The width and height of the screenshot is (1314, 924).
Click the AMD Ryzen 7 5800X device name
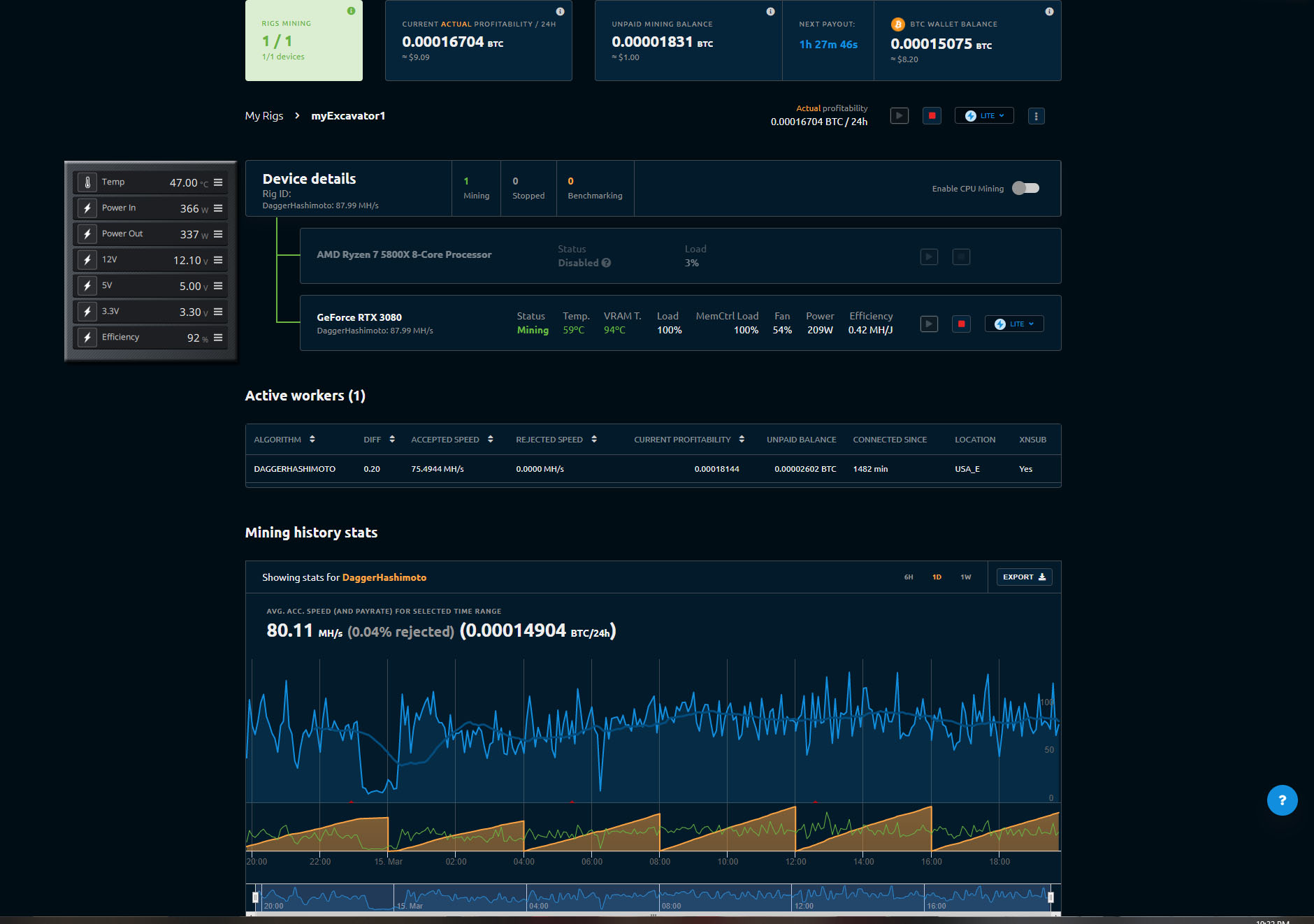(404, 254)
